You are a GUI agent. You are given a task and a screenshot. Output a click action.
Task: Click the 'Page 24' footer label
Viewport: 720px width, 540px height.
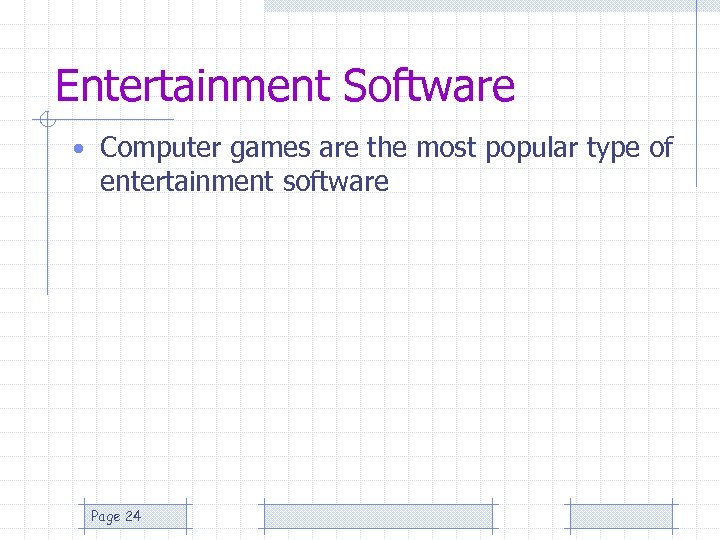click(116, 516)
